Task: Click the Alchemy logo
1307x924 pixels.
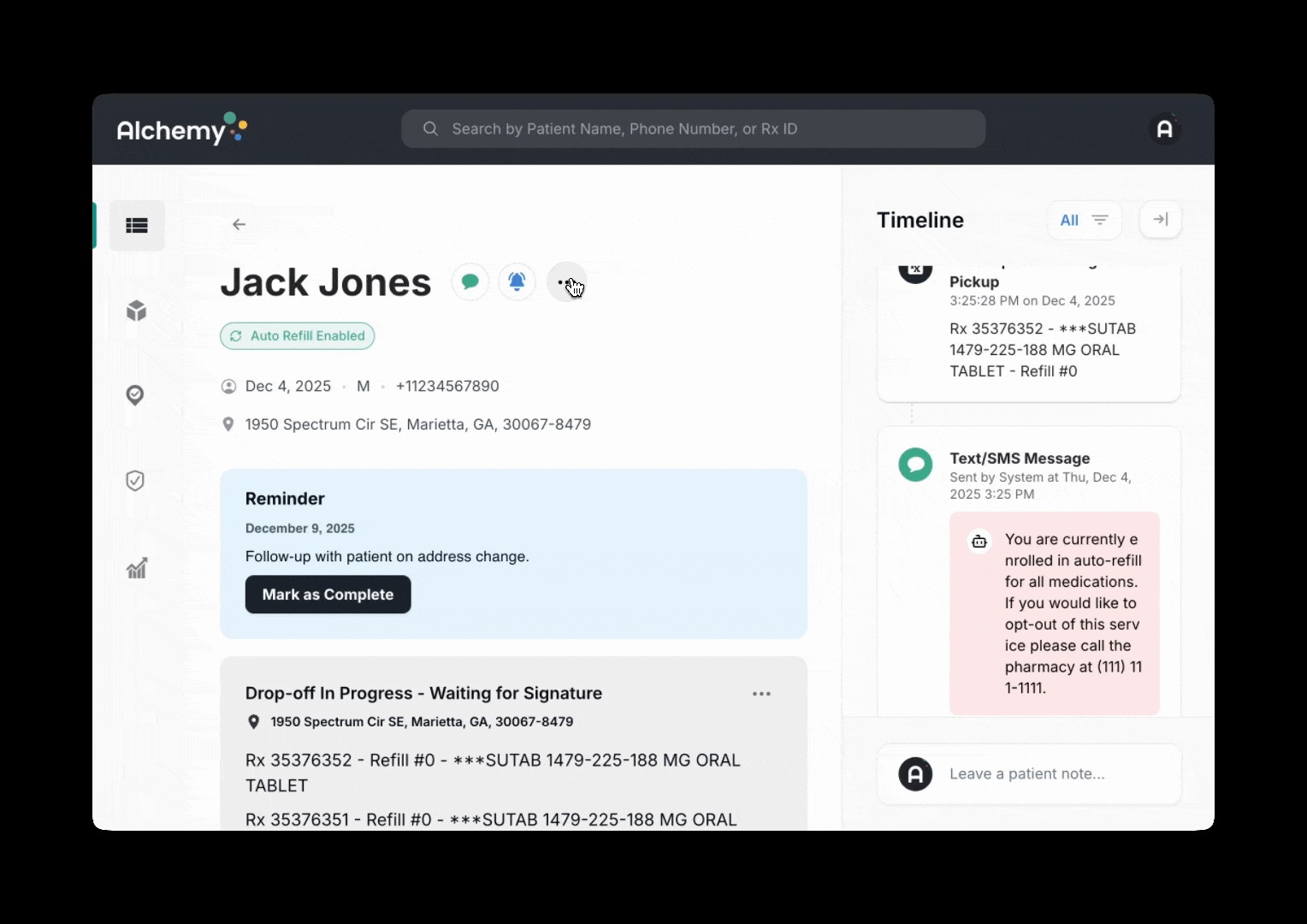Action: click(x=182, y=128)
